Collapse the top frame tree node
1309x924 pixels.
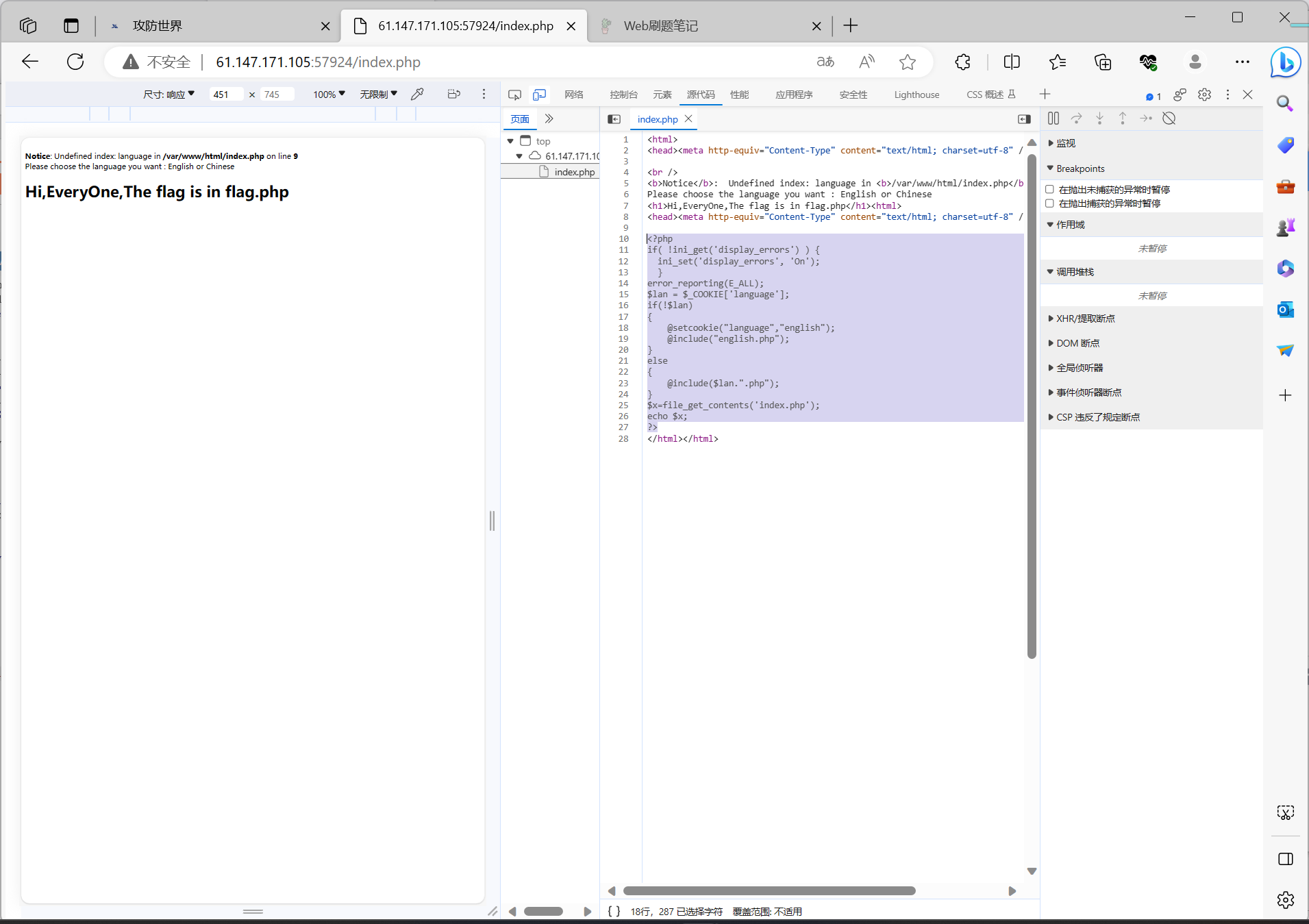(x=510, y=141)
